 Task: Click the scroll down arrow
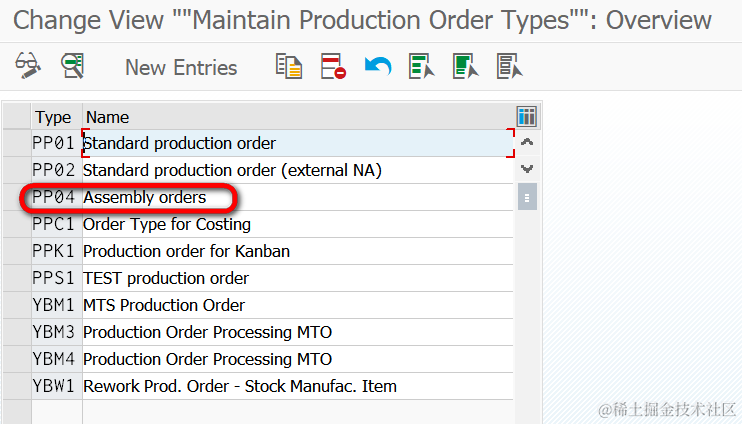(x=527, y=169)
